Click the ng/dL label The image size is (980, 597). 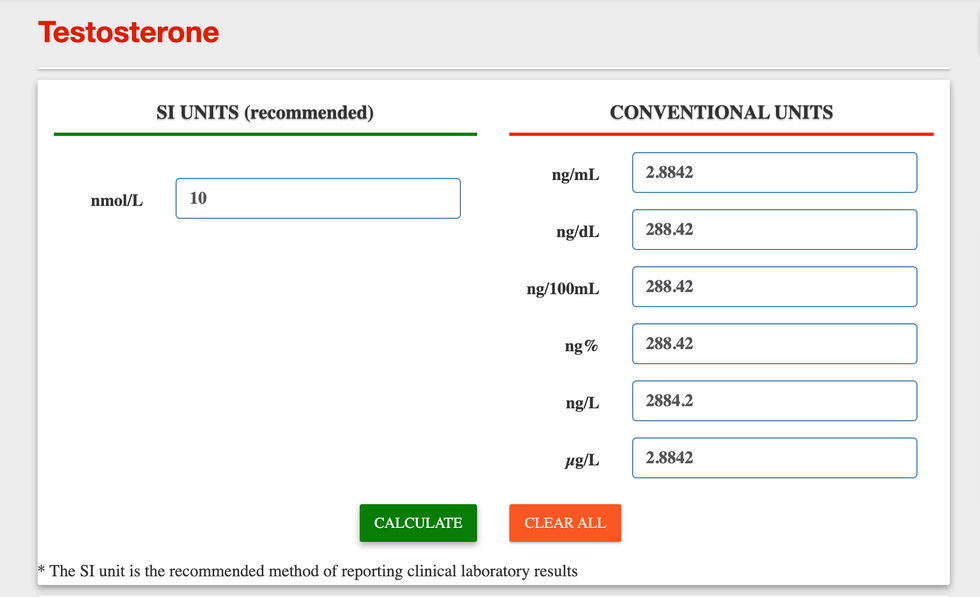(x=578, y=232)
